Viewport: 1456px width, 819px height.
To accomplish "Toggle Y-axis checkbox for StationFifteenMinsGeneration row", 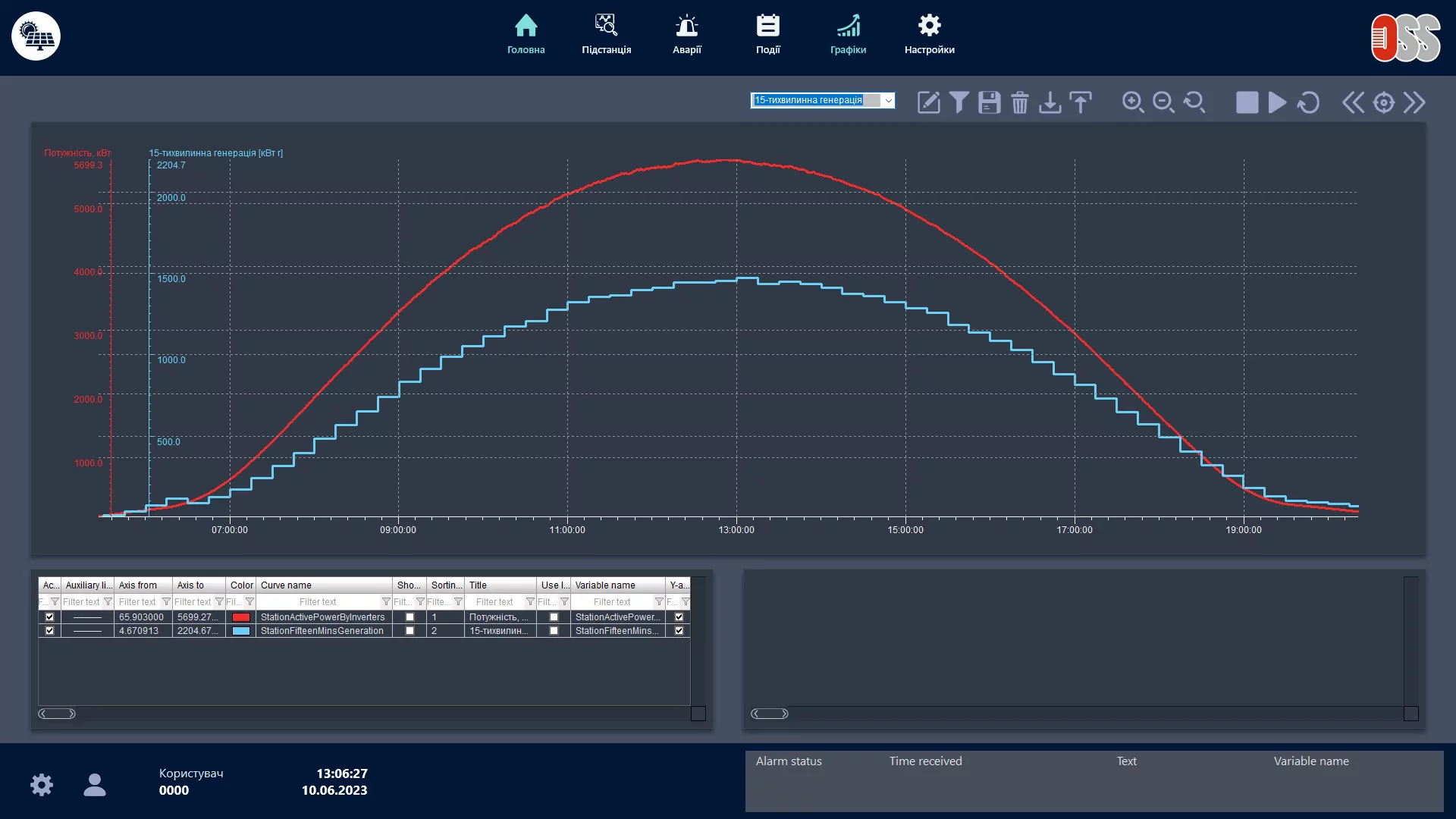I will coord(679,631).
